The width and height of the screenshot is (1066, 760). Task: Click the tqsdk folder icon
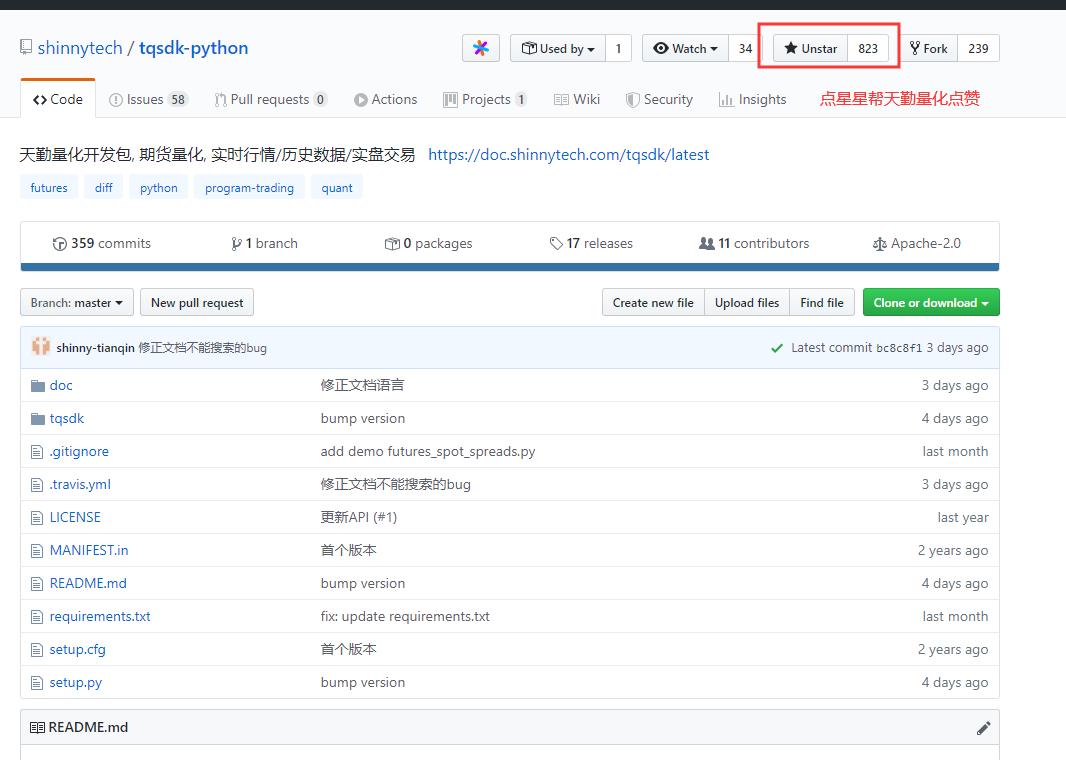[38, 419]
